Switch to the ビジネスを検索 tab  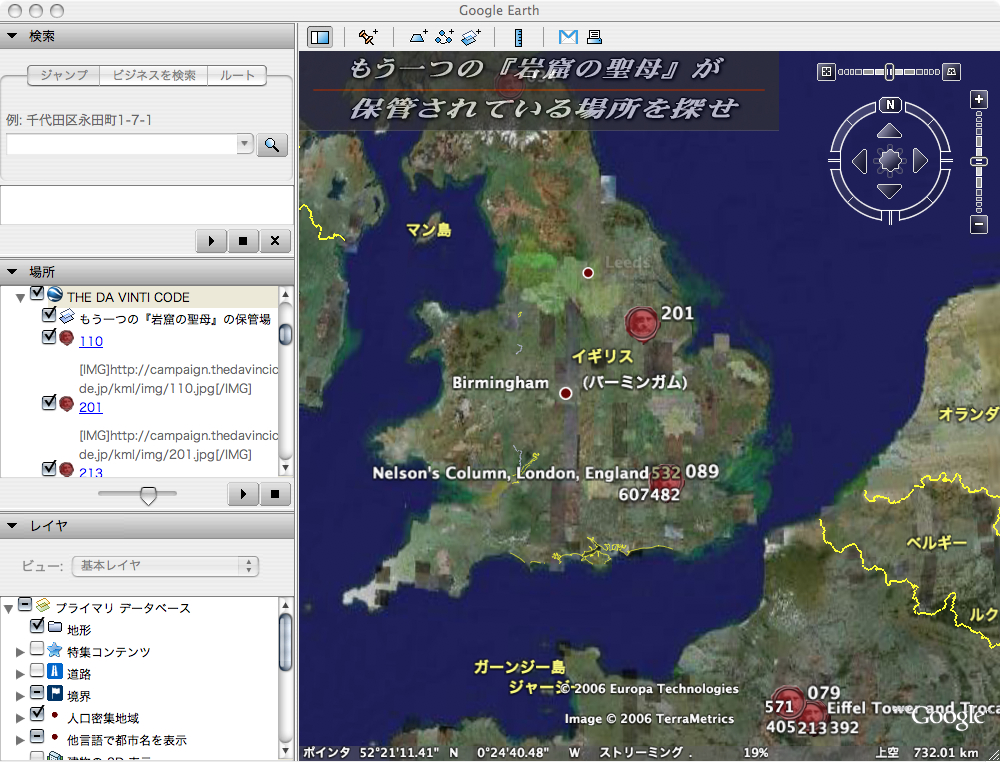(154, 75)
